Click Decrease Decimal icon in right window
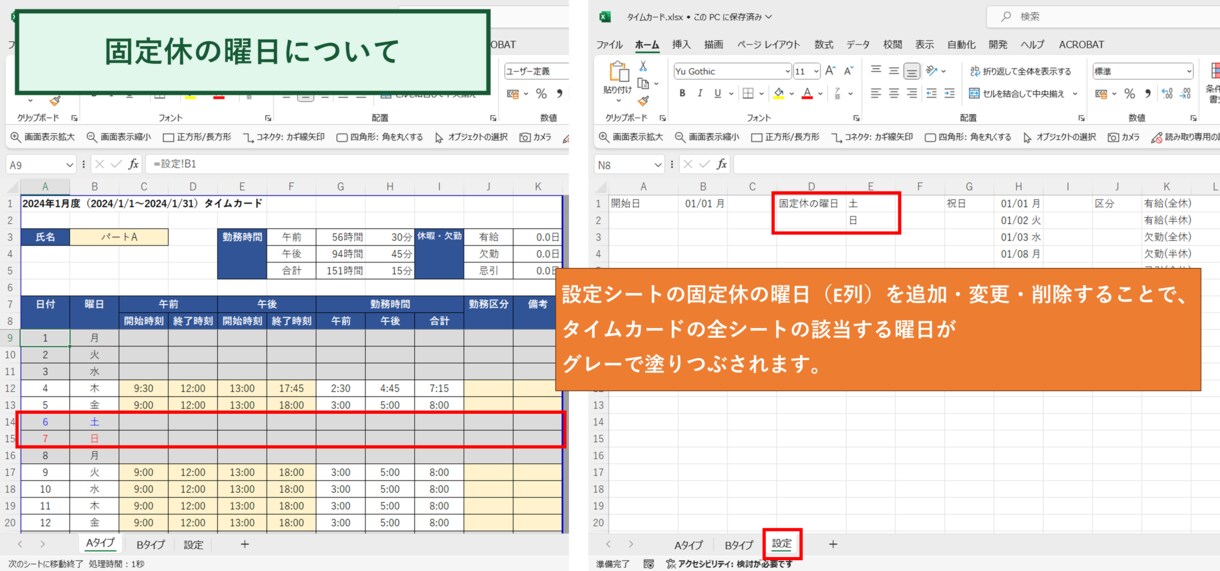Viewport: 1220px width, 571px height. [x=1186, y=93]
